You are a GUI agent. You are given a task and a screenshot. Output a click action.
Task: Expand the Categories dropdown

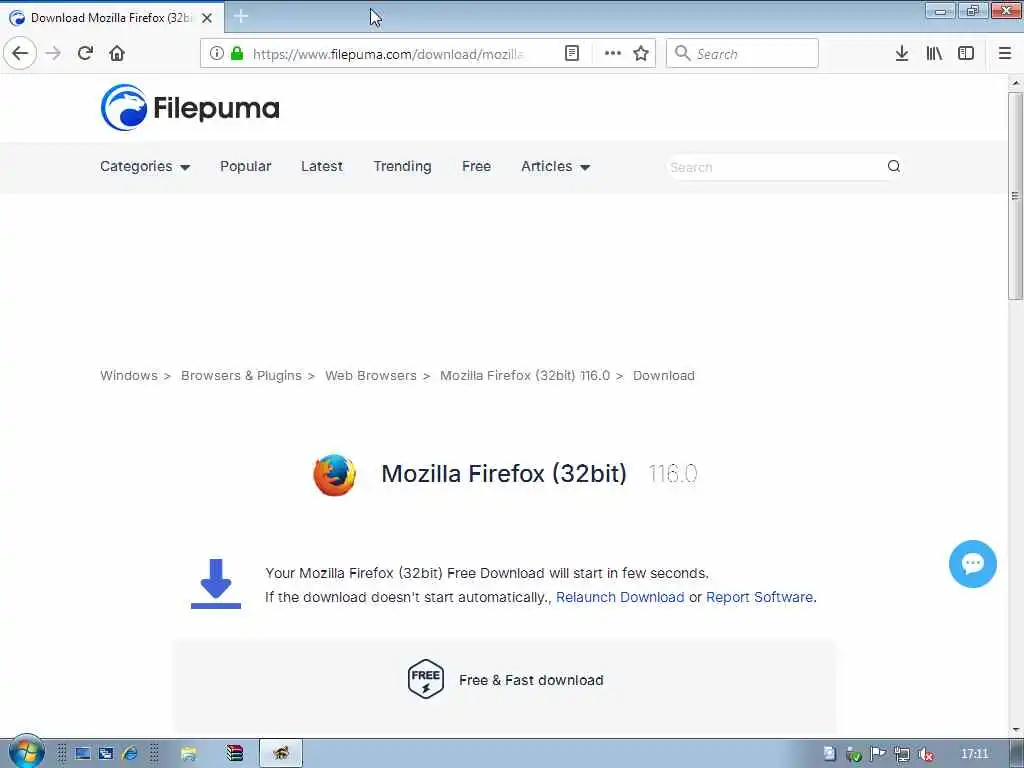tap(145, 167)
